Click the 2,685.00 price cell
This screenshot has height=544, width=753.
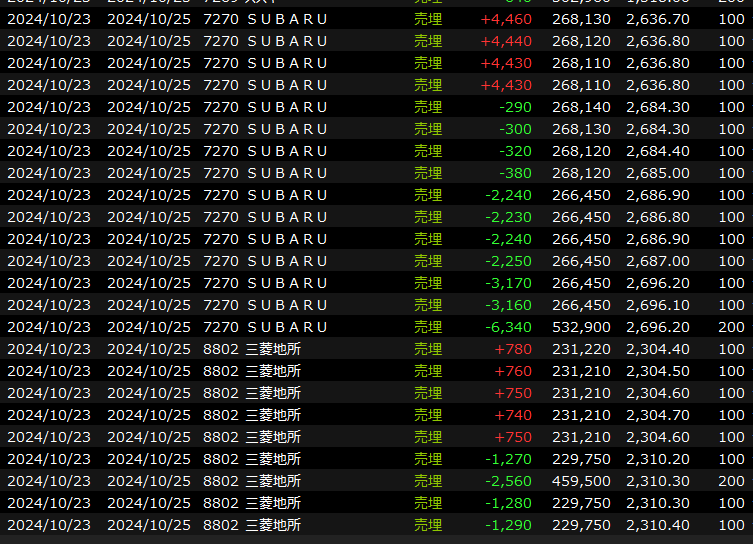pyautogui.click(x=657, y=173)
